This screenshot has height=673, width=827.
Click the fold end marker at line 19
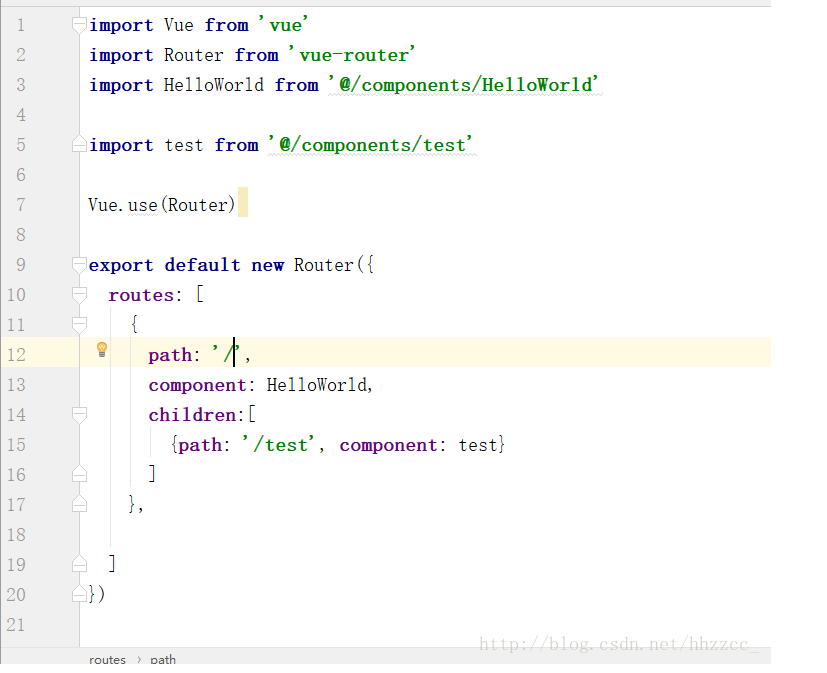79,564
